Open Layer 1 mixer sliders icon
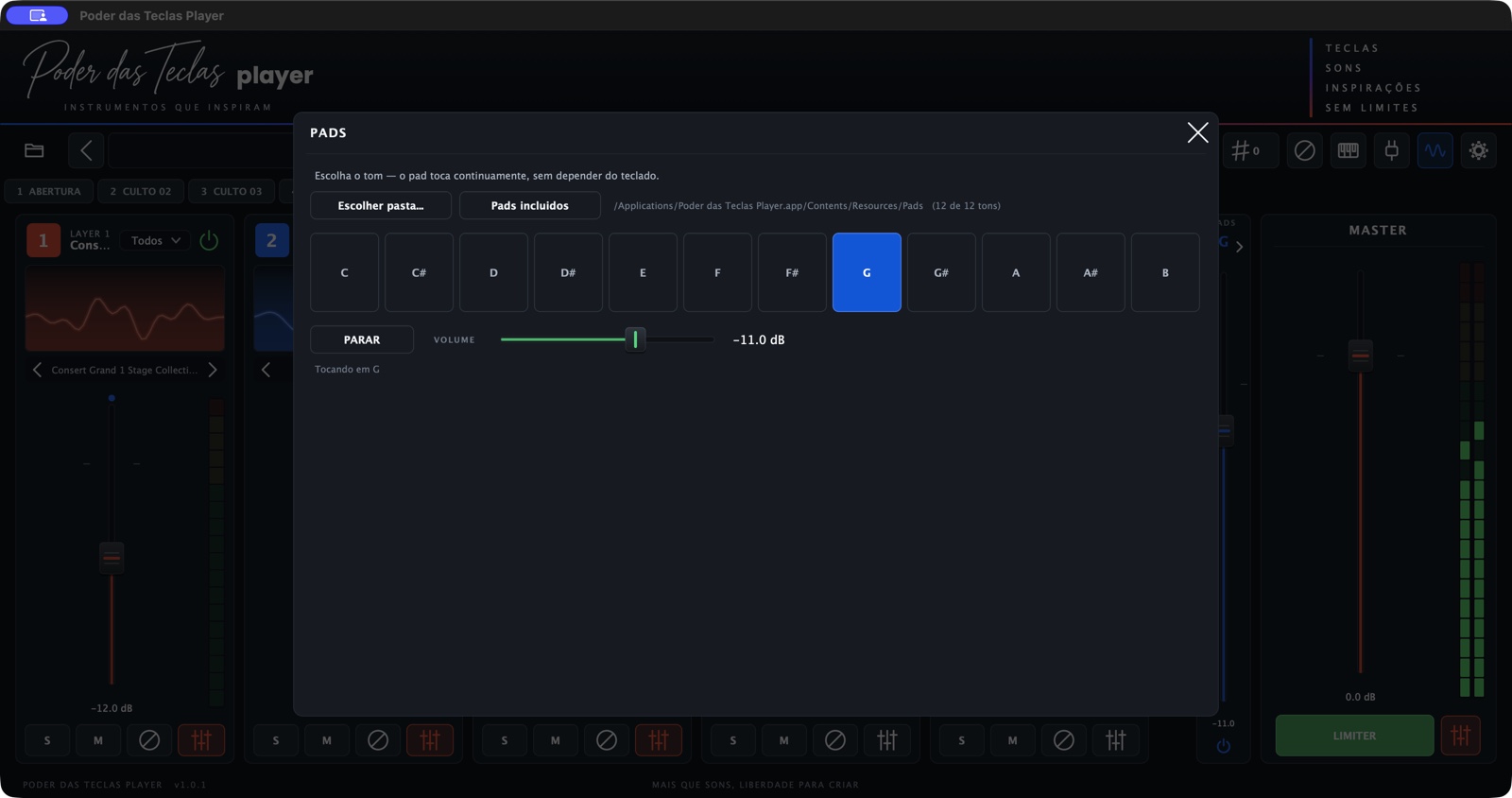Viewport: 1512px width, 798px height. [x=201, y=740]
